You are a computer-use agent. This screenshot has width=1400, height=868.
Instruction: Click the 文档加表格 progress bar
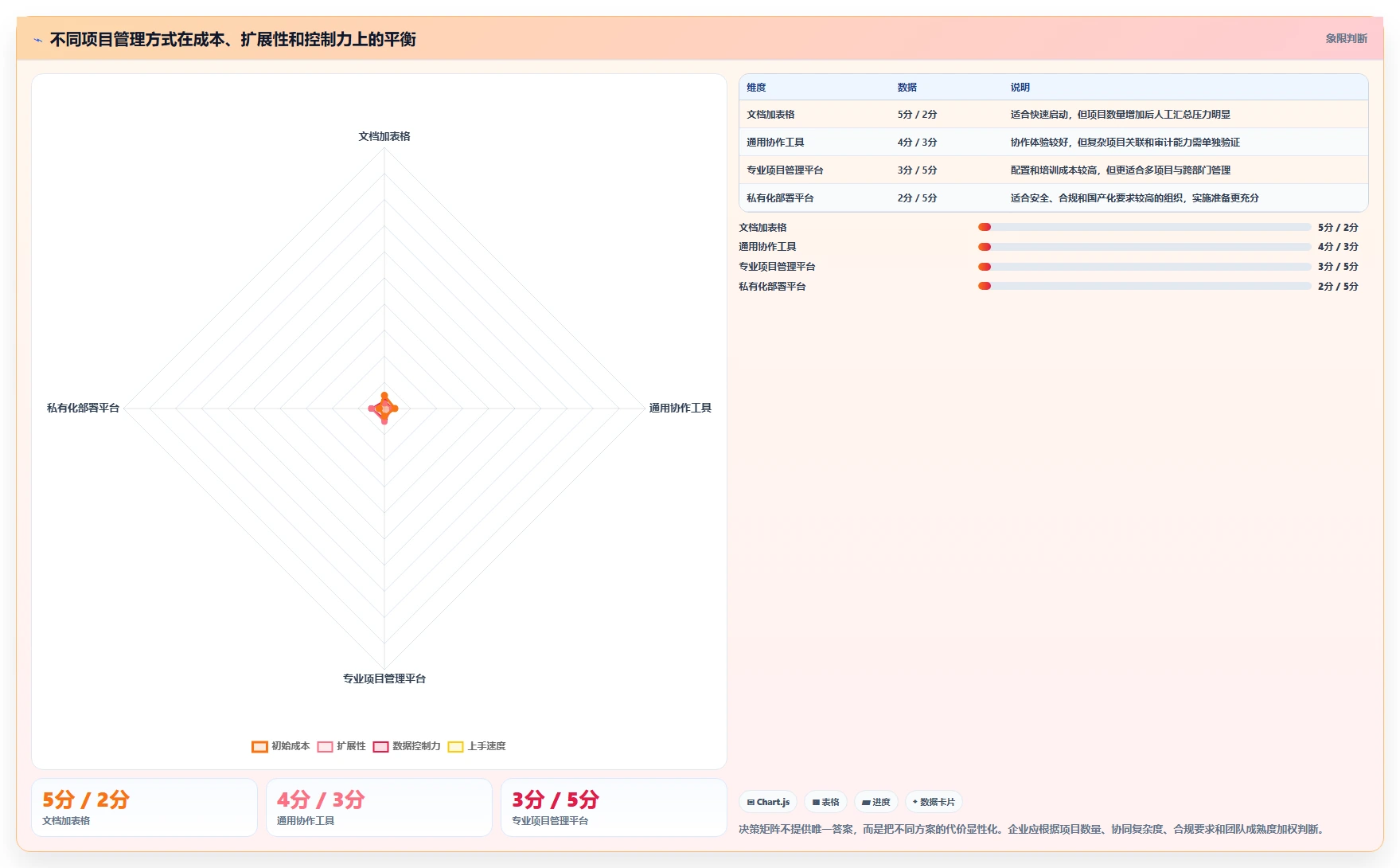coord(1145,227)
